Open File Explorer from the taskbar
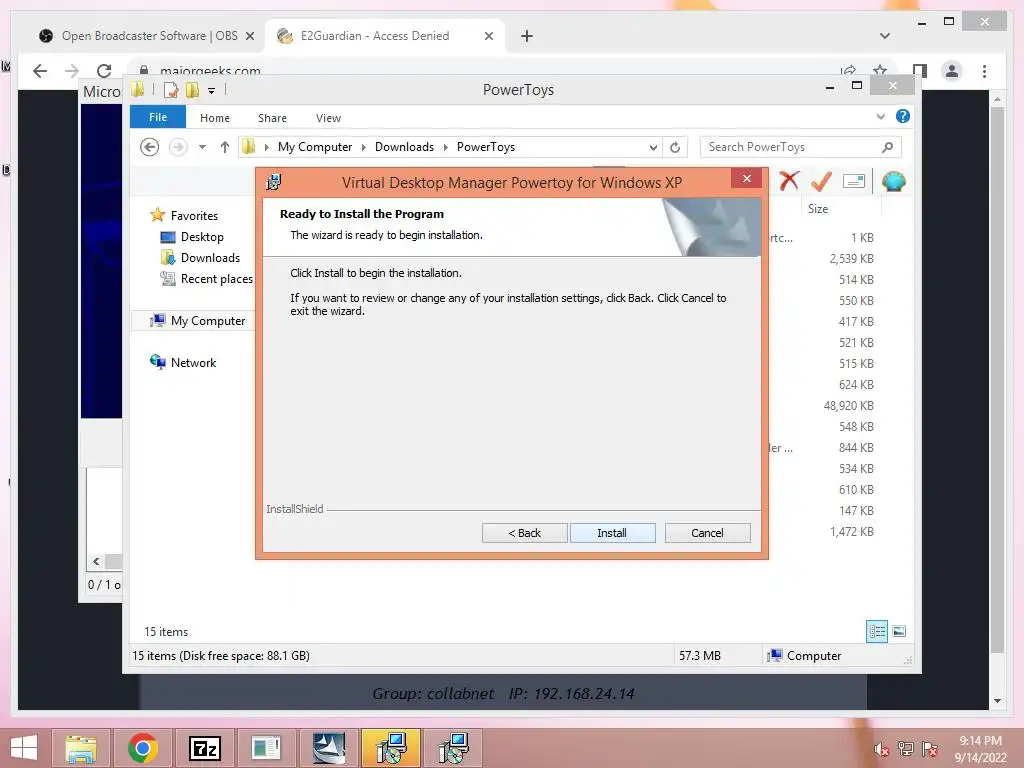 81,748
